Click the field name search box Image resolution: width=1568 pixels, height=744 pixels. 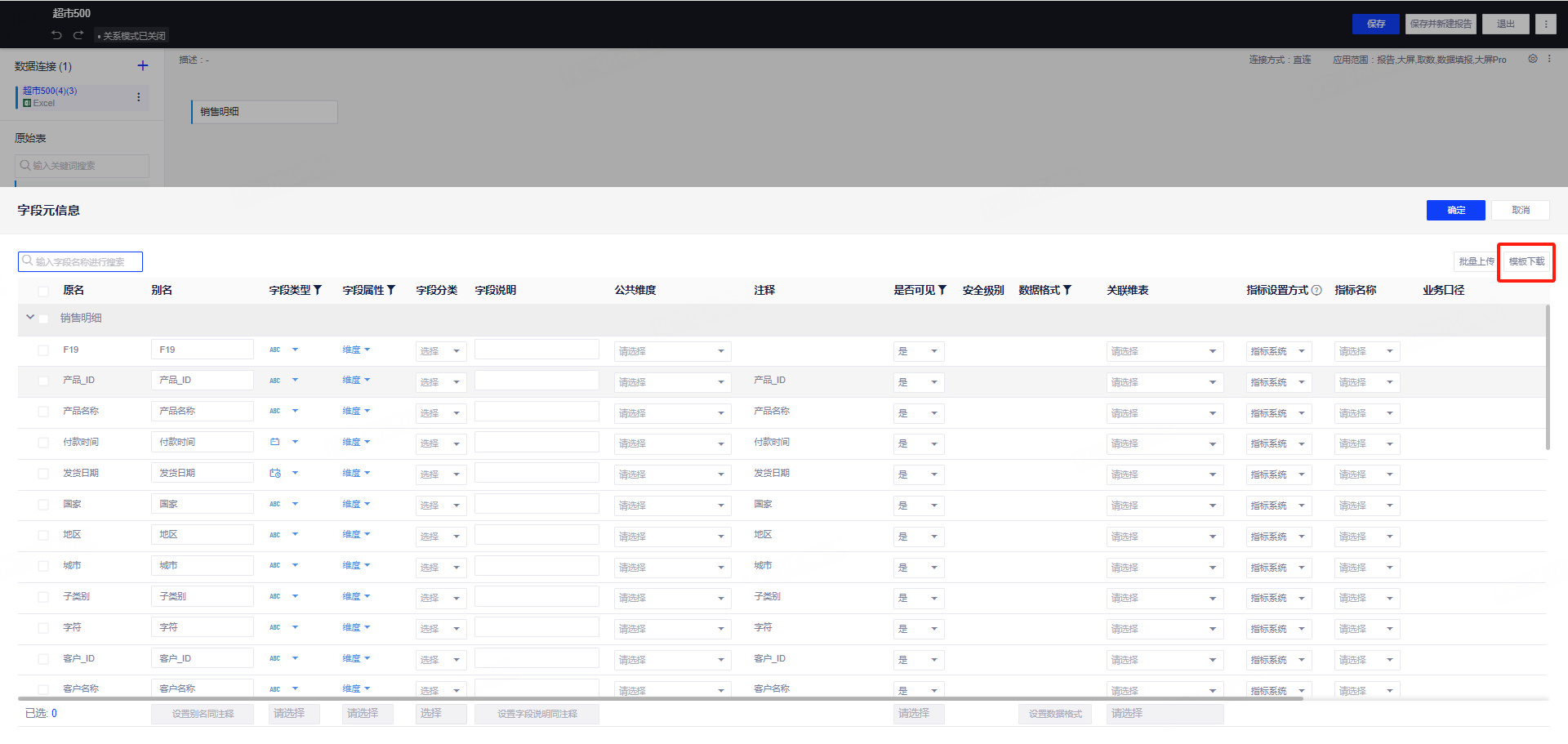pos(81,261)
